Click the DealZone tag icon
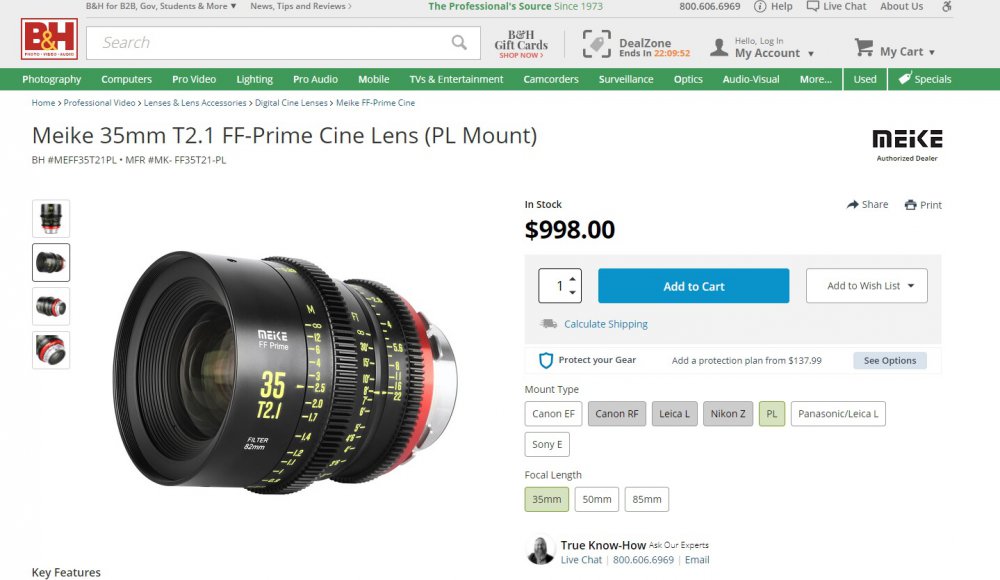The width and height of the screenshot is (1000, 580). 597,44
